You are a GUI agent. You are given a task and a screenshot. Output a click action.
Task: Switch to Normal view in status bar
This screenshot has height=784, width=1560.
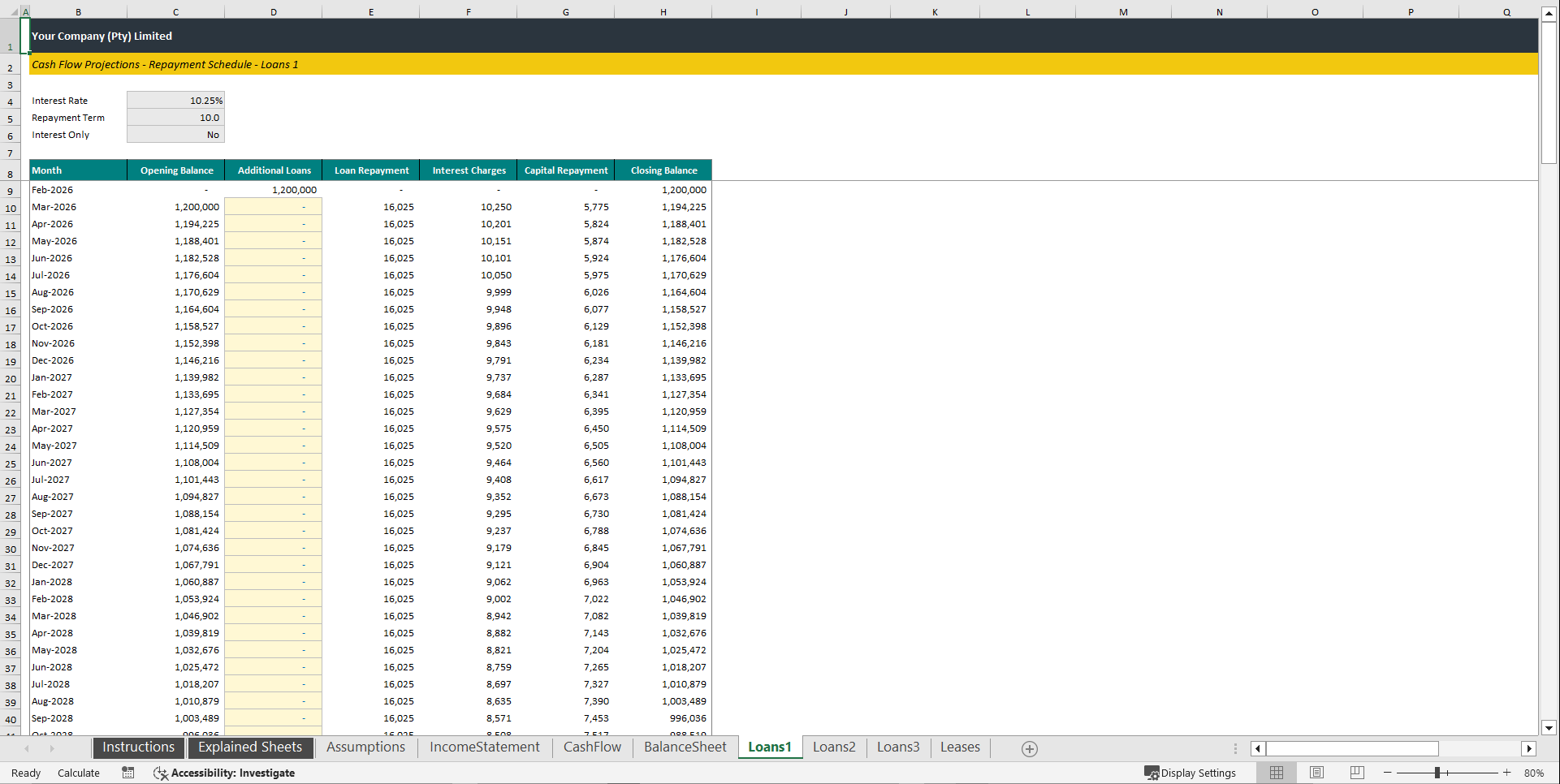tap(1276, 772)
